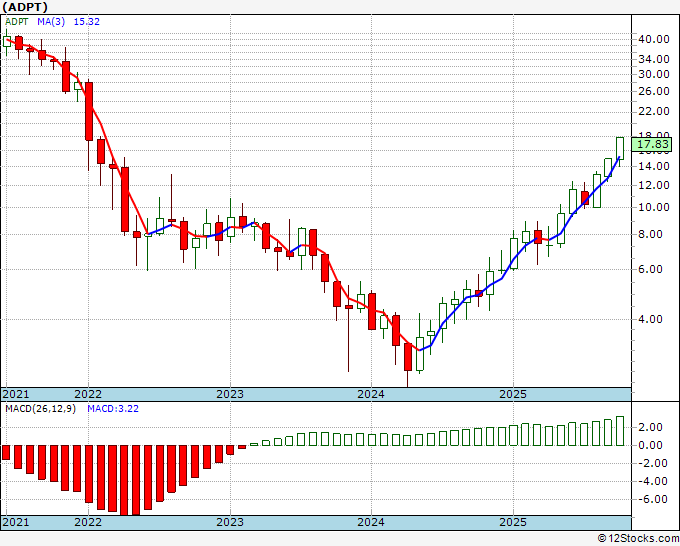Screen dimensions: 680x546
Task: Click the 12.00 price axis label
Action: (654, 185)
